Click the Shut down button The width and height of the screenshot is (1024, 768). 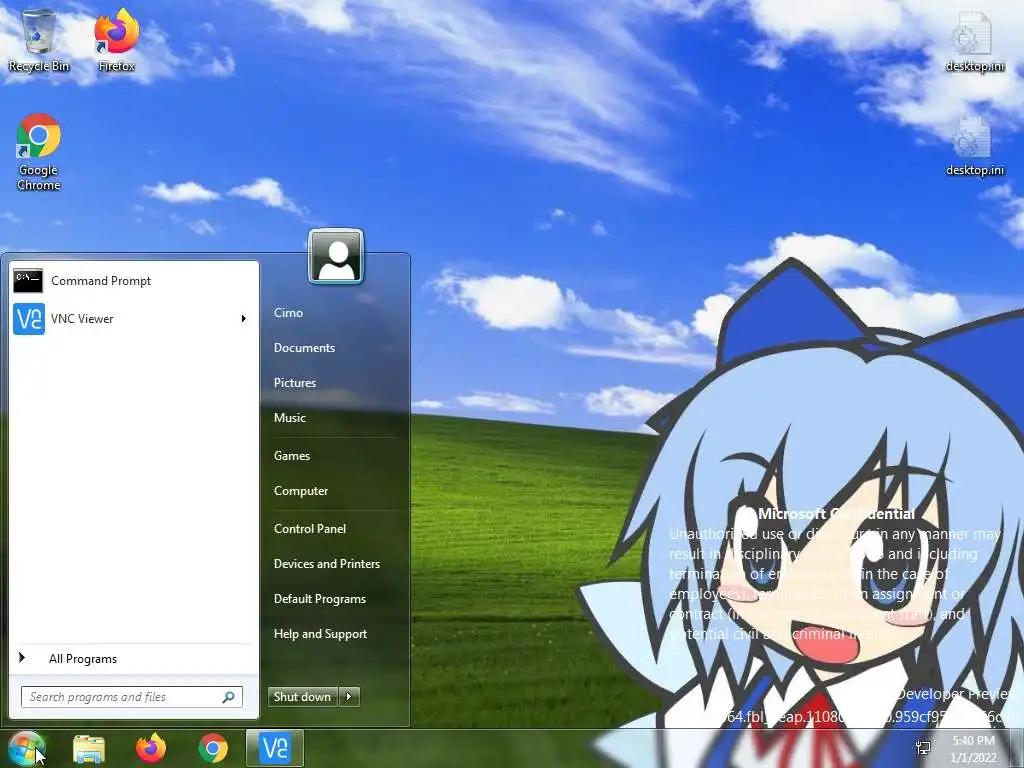pyautogui.click(x=303, y=697)
